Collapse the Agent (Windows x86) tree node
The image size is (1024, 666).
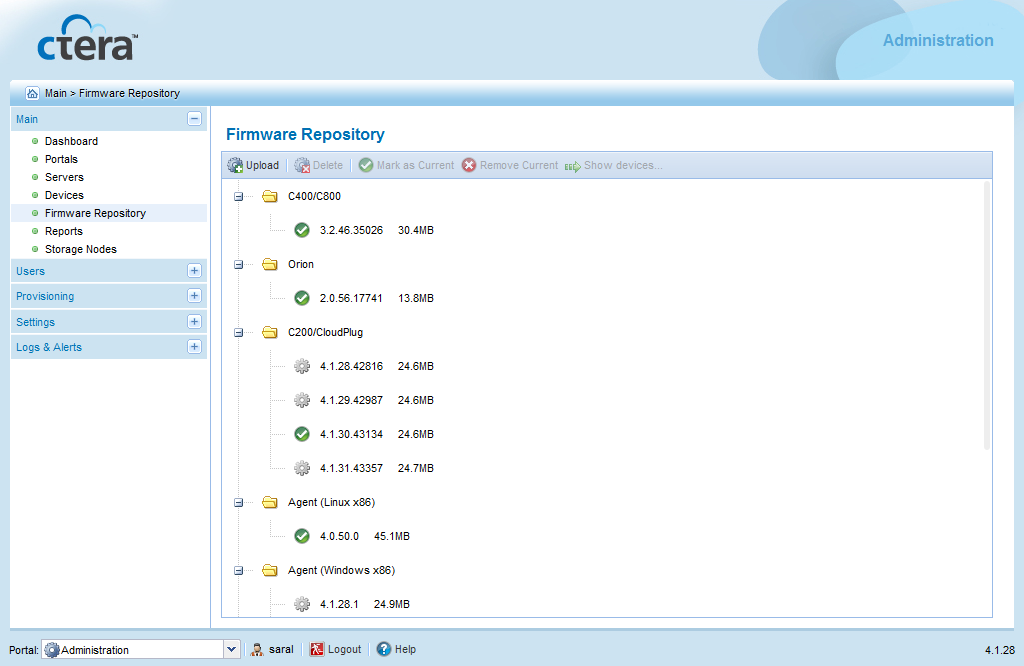point(238,571)
